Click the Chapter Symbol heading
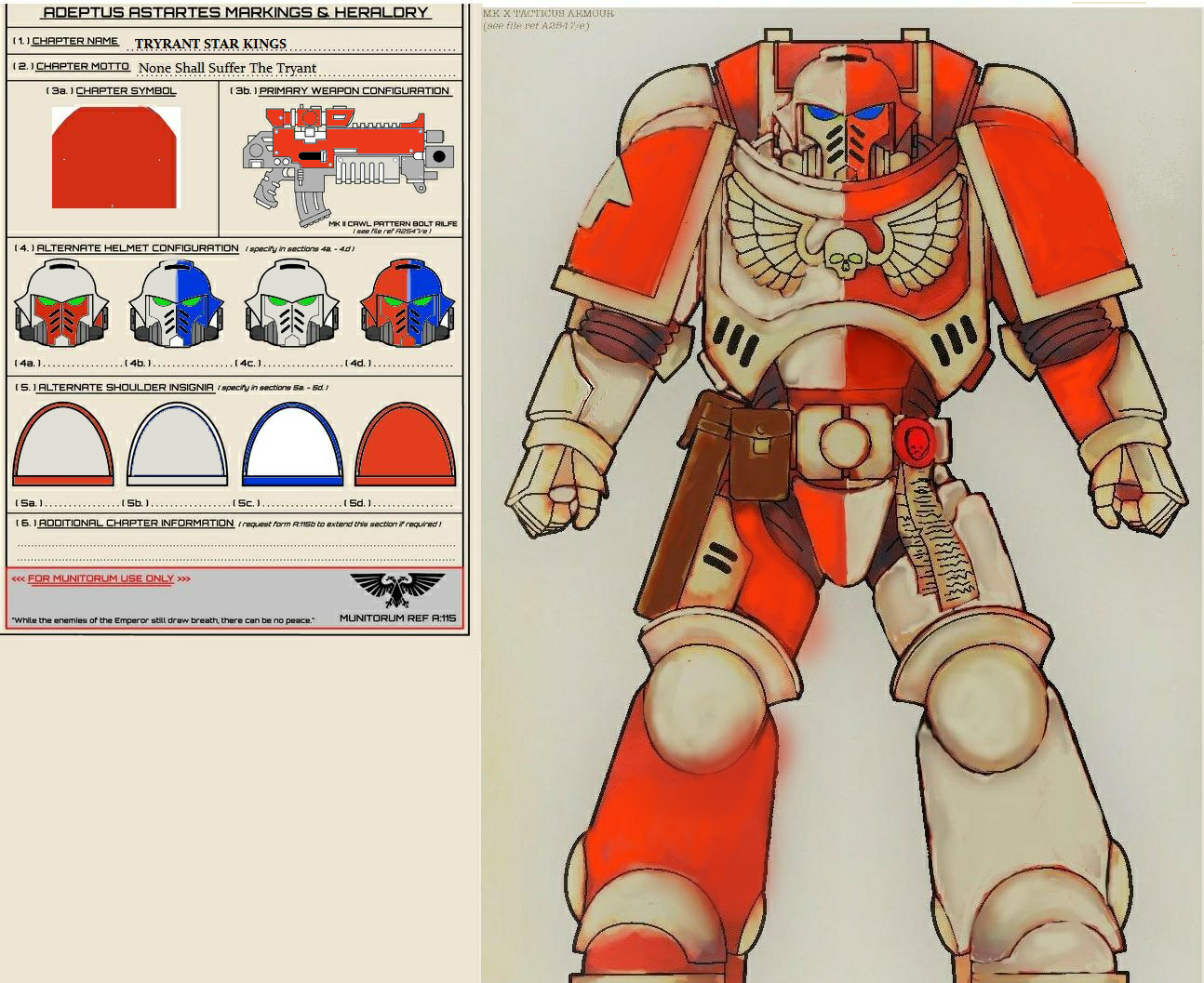Image resolution: width=1204 pixels, height=983 pixels. 126,91
